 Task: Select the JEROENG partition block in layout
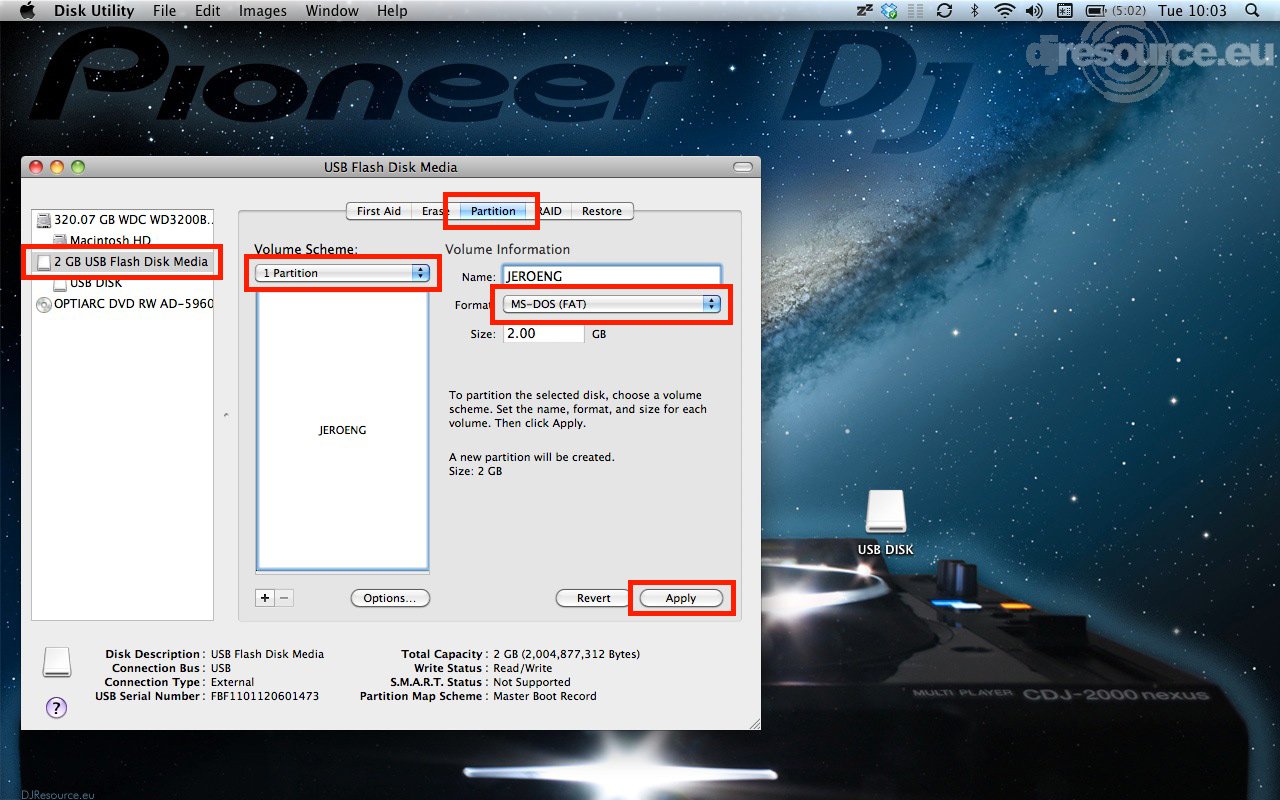[x=343, y=430]
